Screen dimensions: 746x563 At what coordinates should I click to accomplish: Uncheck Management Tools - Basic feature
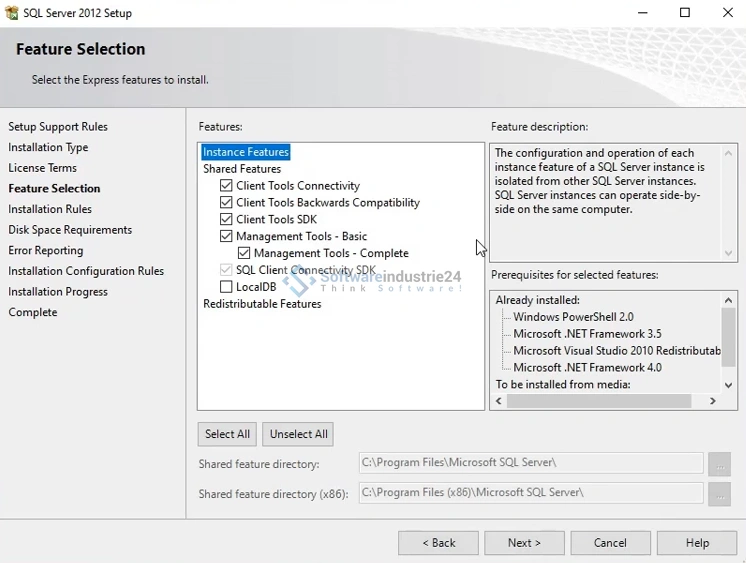(226, 237)
